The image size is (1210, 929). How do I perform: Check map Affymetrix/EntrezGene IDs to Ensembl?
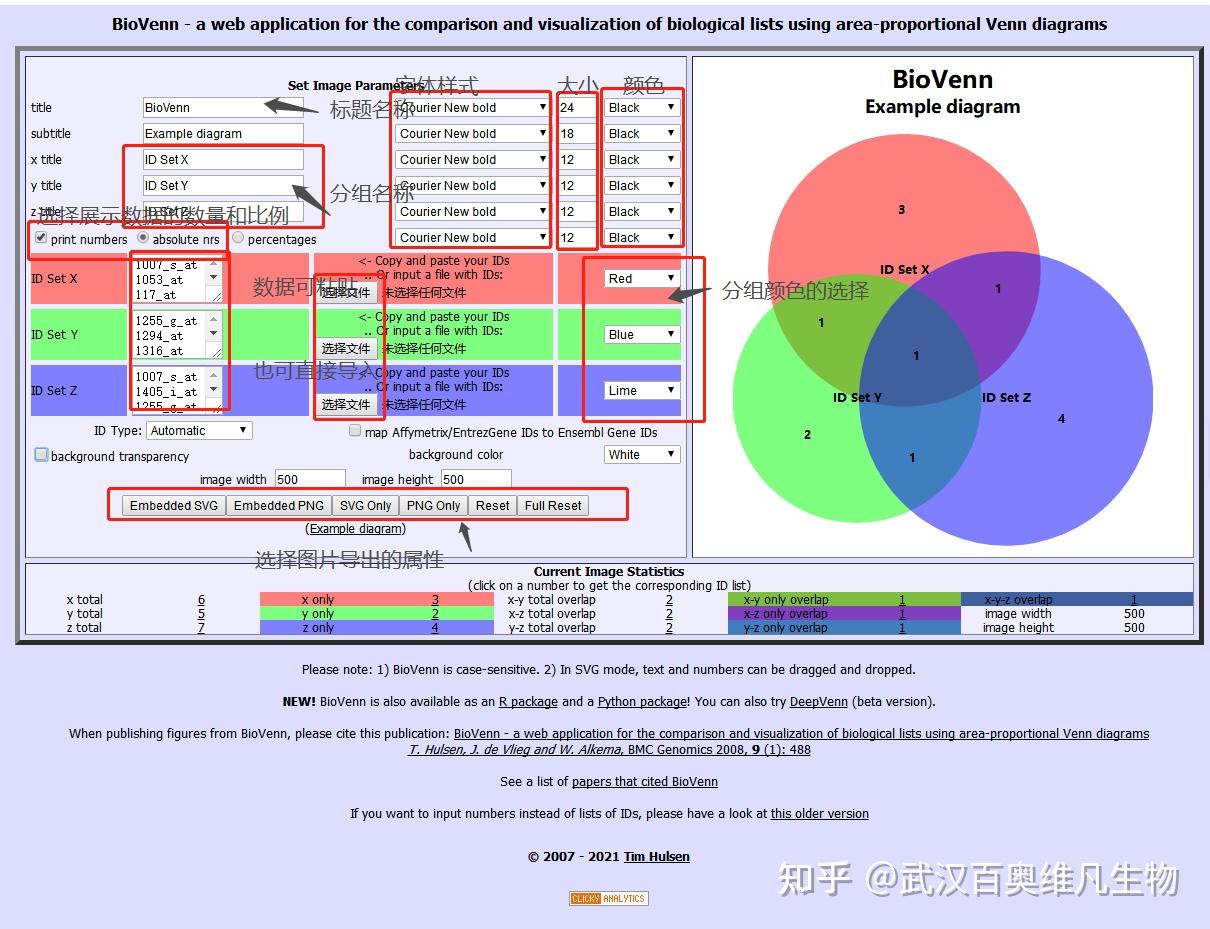(x=355, y=429)
